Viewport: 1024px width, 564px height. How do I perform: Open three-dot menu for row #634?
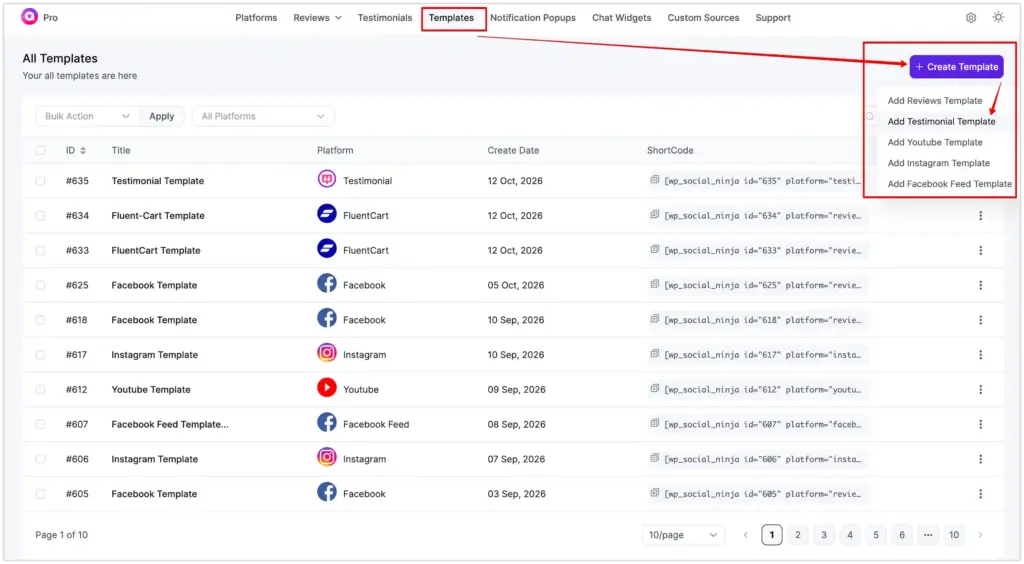click(x=980, y=215)
